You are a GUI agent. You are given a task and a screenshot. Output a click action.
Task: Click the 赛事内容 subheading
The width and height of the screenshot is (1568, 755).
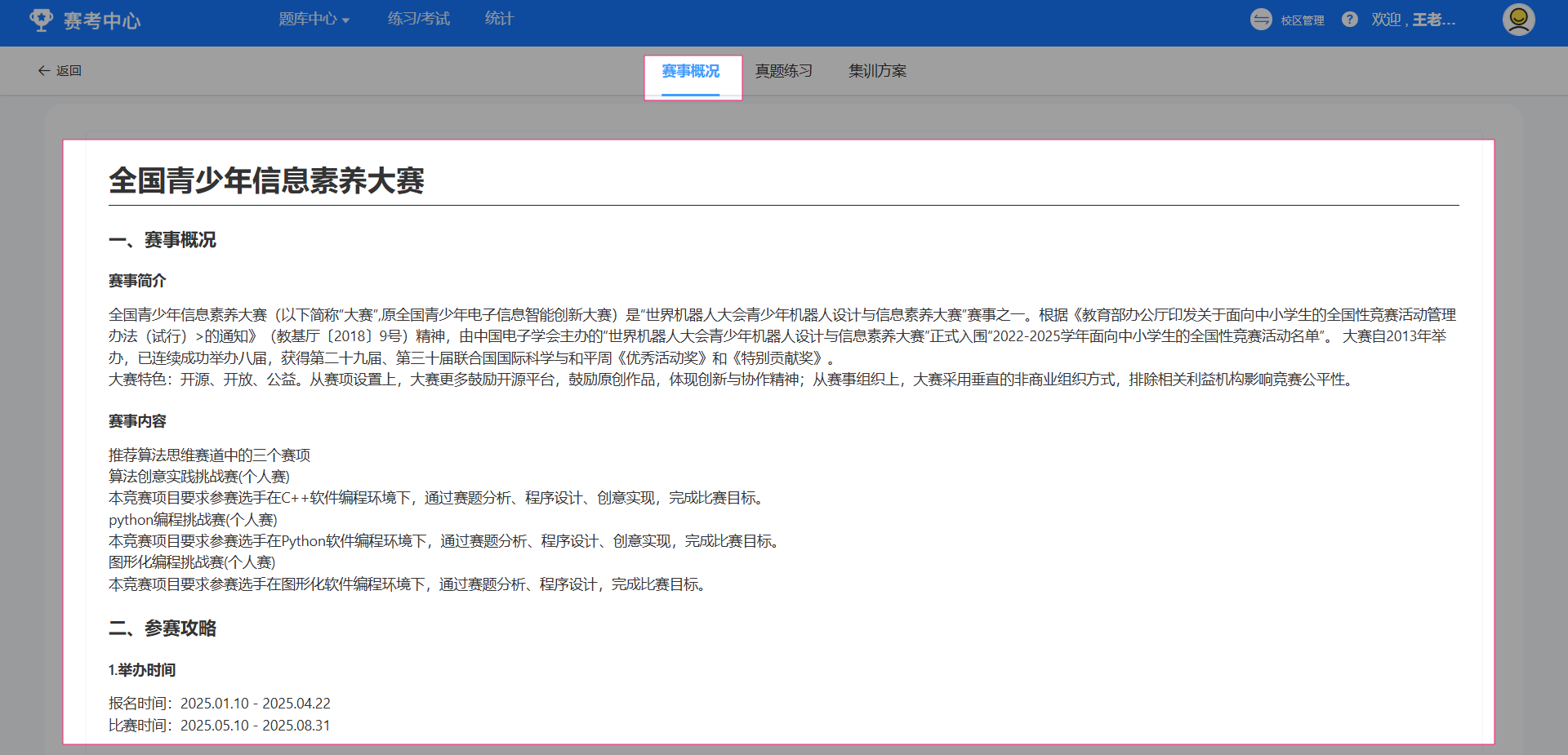coord(137,421)
